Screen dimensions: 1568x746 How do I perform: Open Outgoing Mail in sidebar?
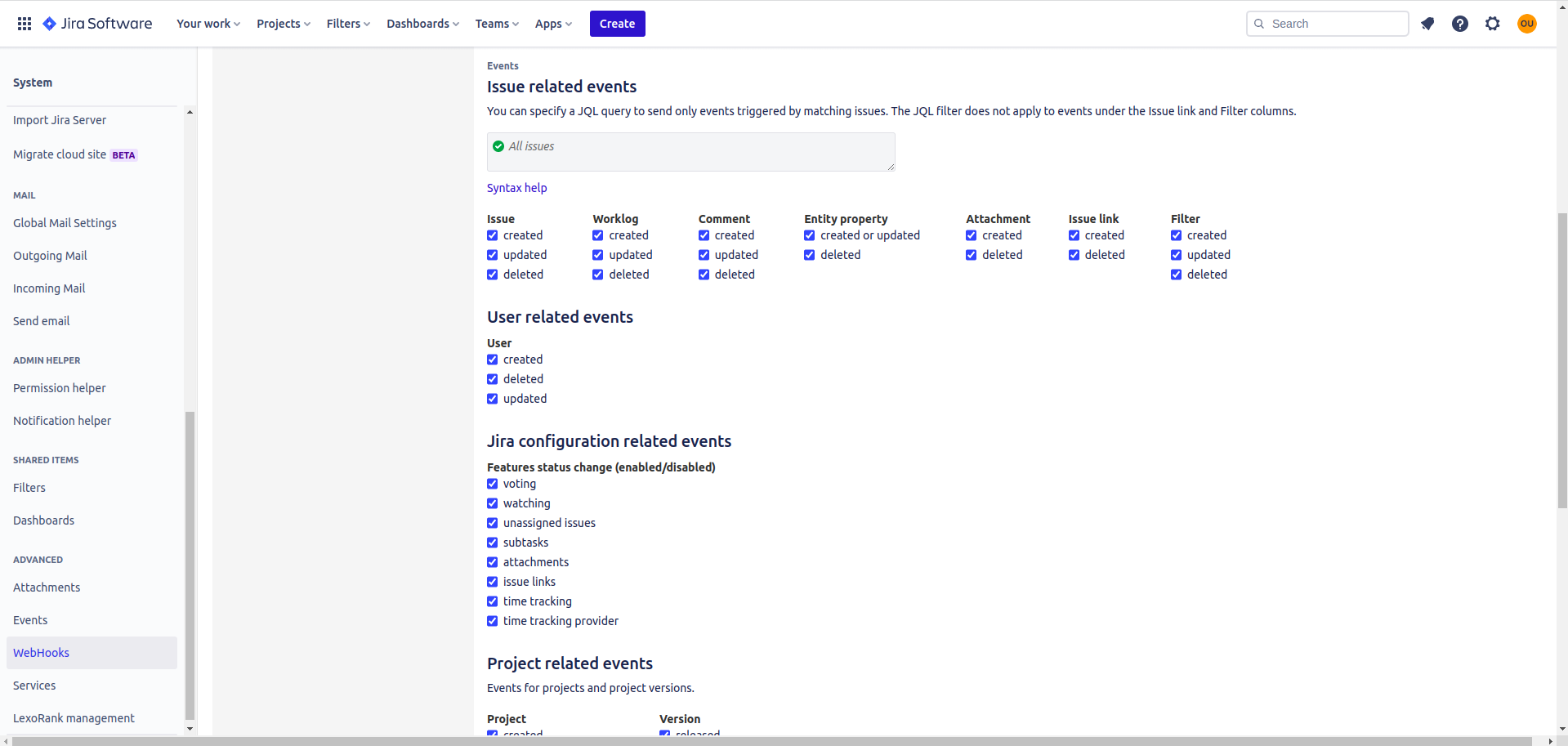coord(50,256)
